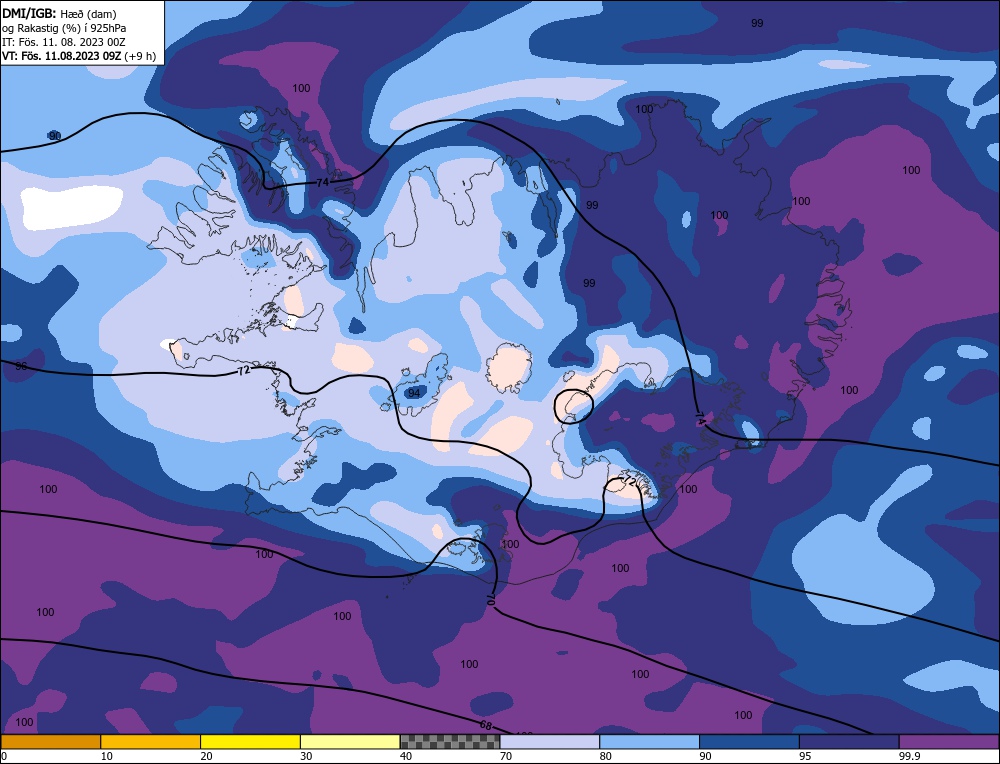Select the 70–80 lavender legend swatch
The height and width of the screenshot is (764, 1000).
tap(550, 742)
